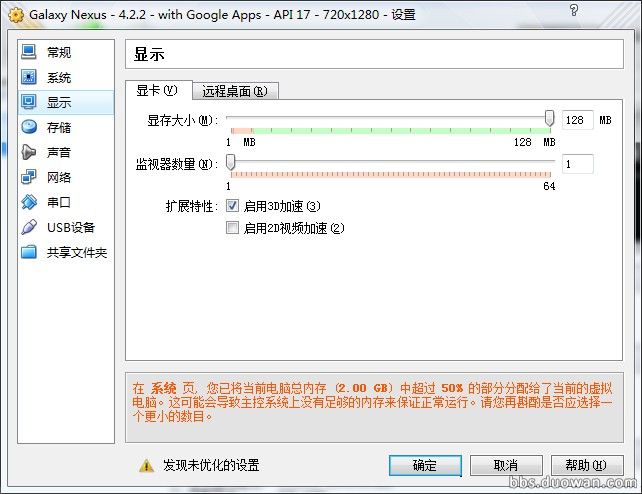Click the question mark help icon
The width and height of the screenshot is (642, 494).
(574, 10)
